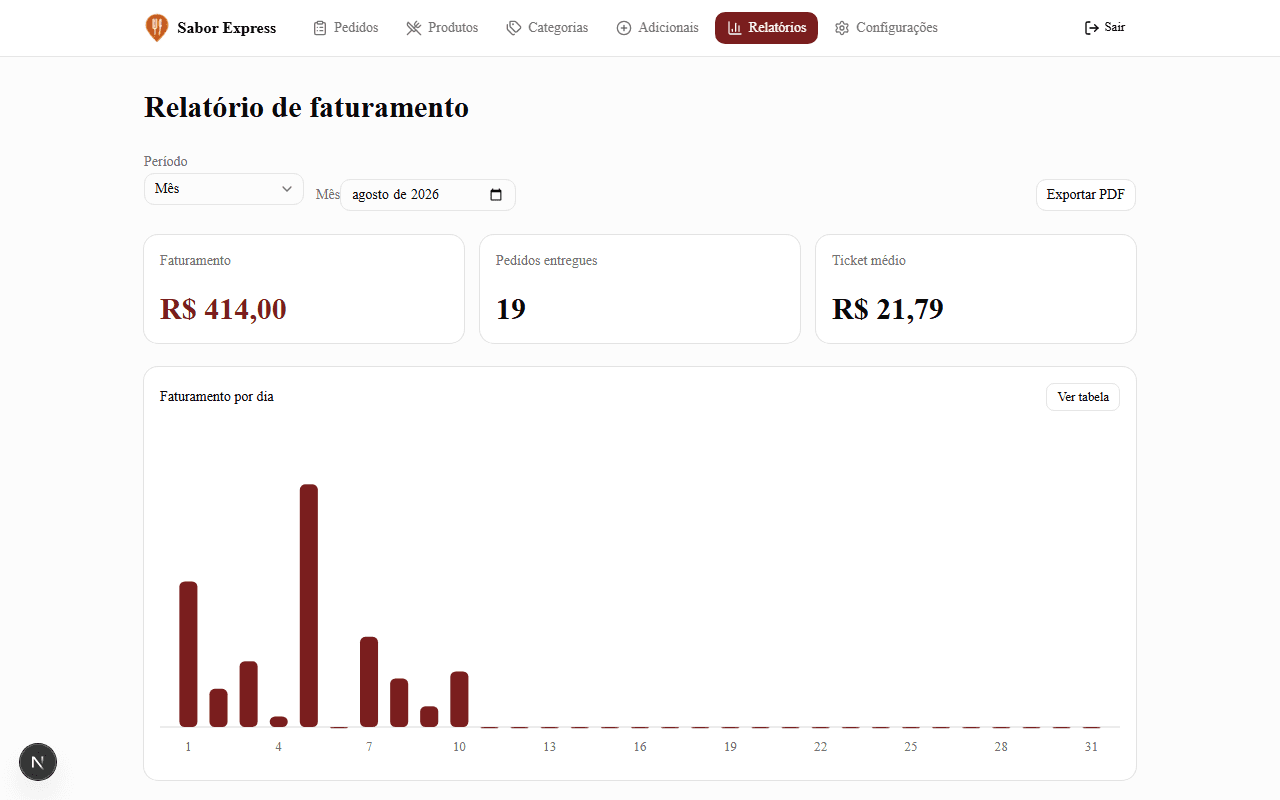1280x800 pixels.
Task: Click the chart bar for day 7
Action: [369, 682]
